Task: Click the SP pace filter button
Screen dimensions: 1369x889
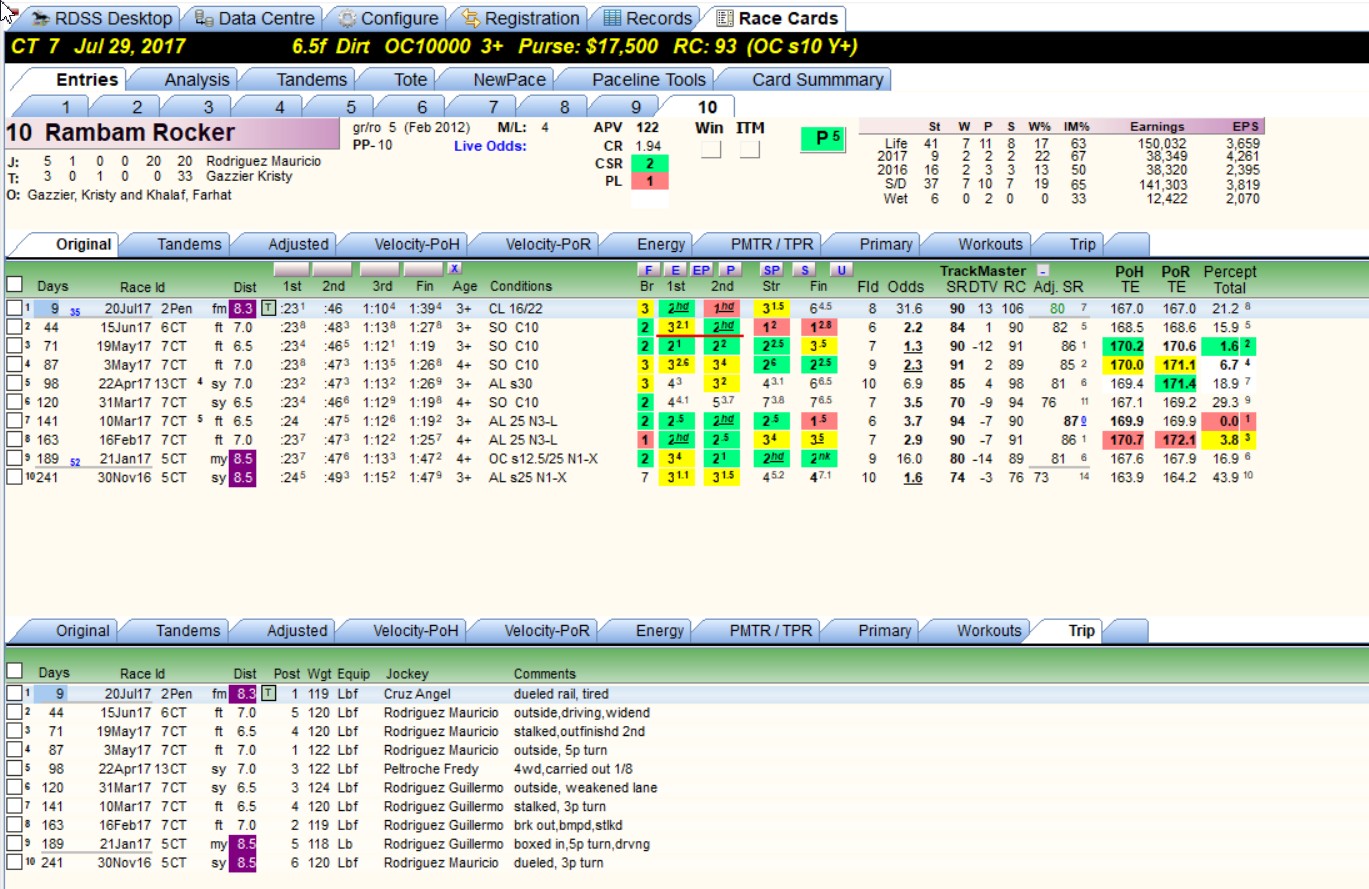Action: coord(772,270)
